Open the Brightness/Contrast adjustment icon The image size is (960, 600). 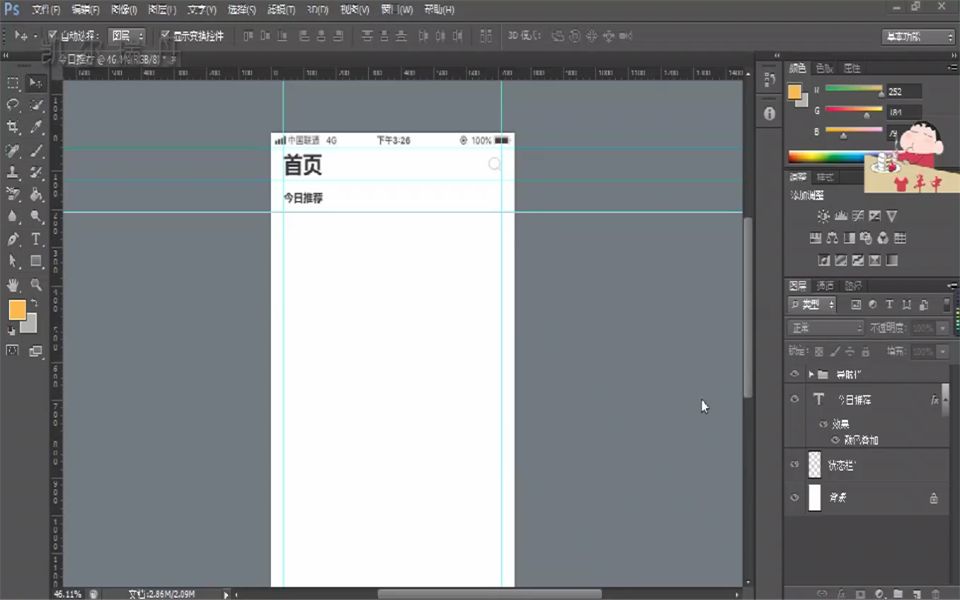tap(824, 216)
